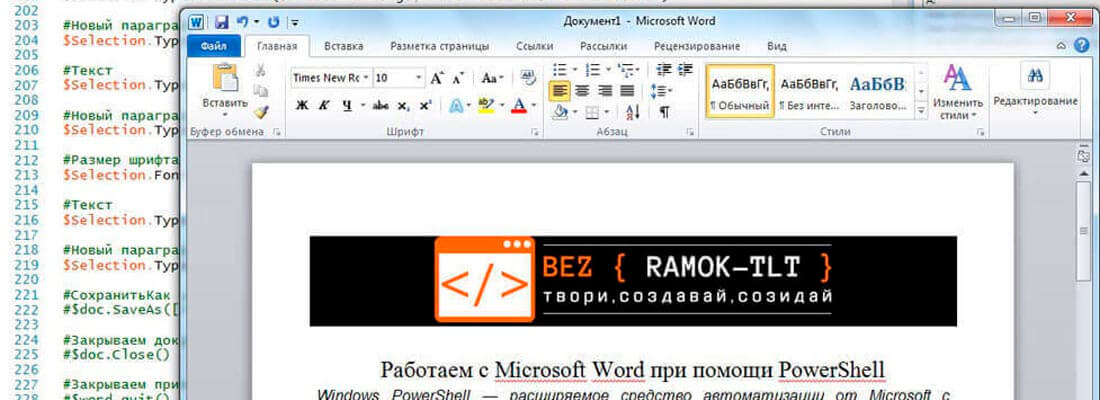The height and width of the screenshot is (400, 1100).
Task: Align the paragraph to the left
Action: 559,91
